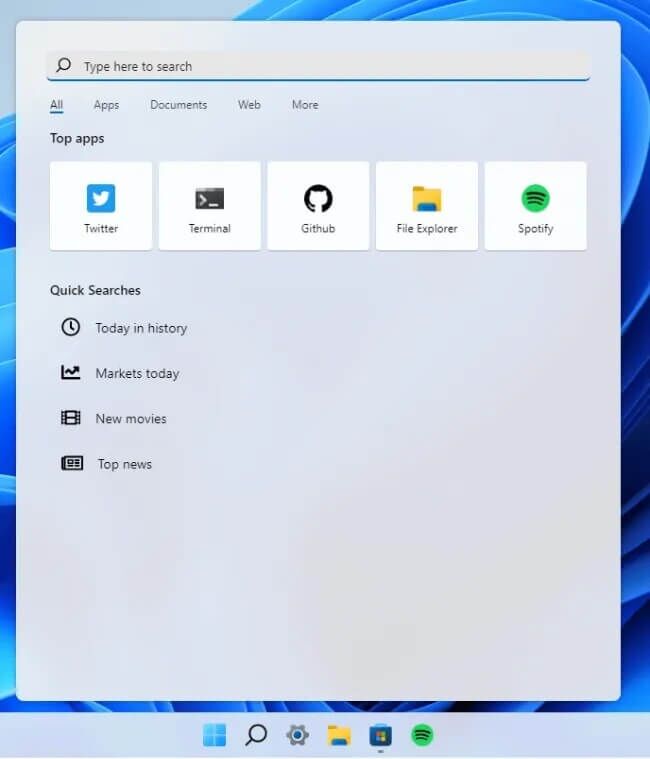Click the chart icon for Markets today
This screenshot has width=650, height=759.
point(71,372)
